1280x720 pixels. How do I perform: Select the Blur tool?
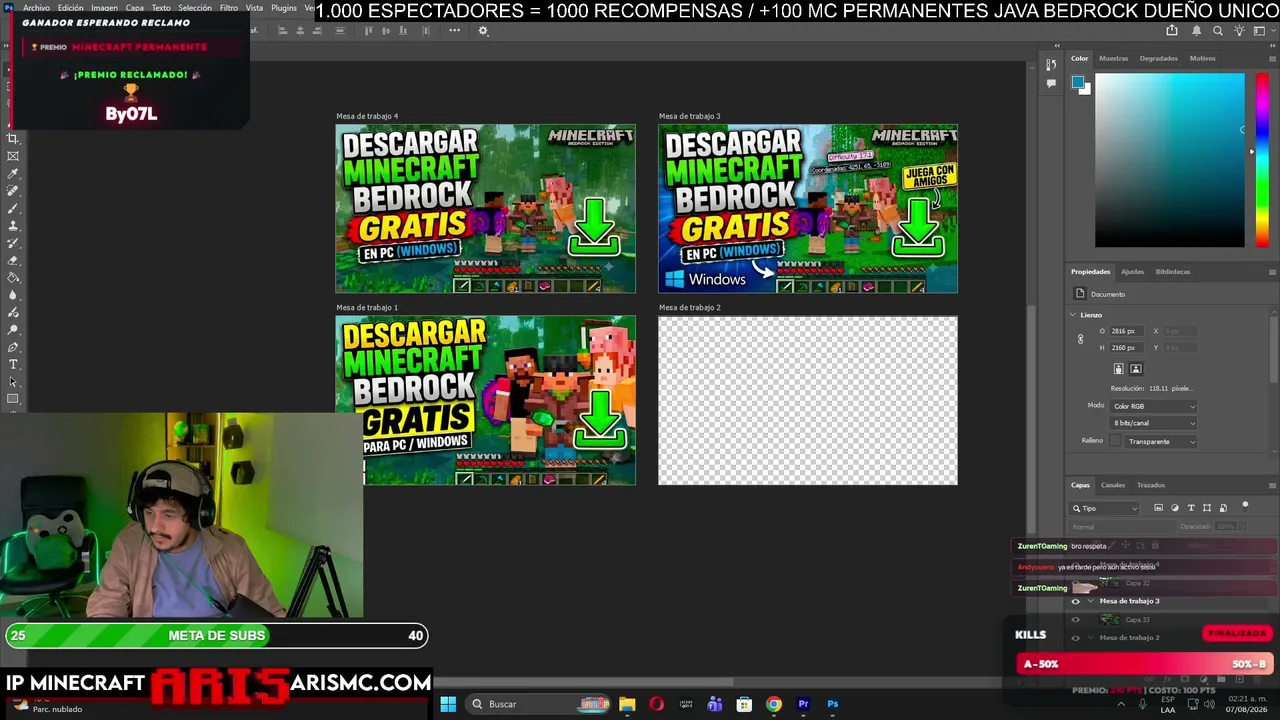click(13, 295)
